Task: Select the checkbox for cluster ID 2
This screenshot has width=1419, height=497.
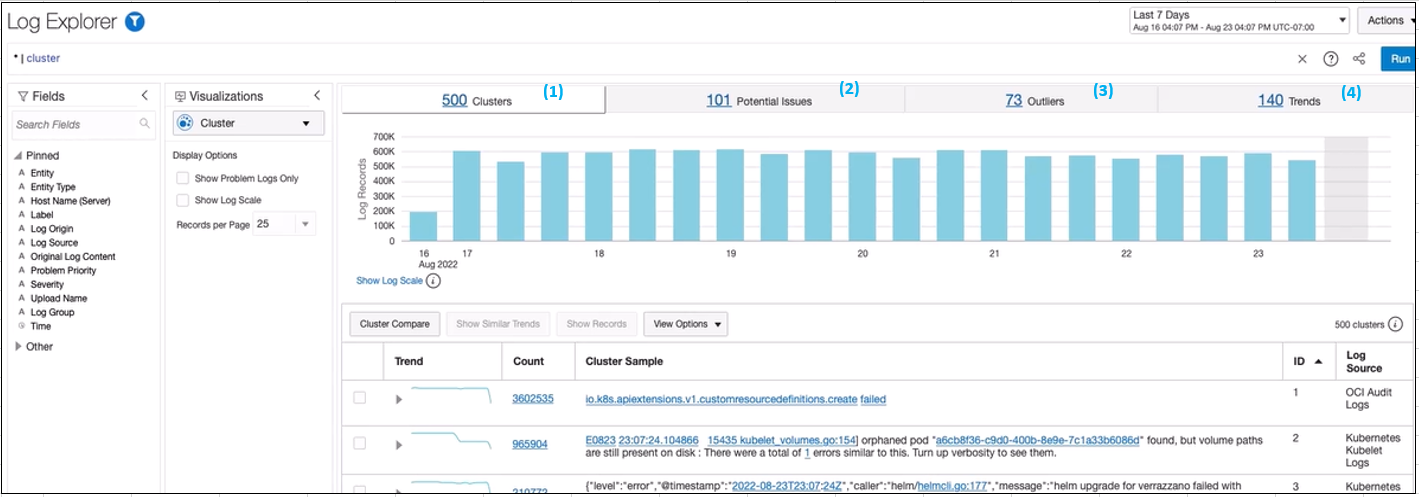Action: pyautogui.click(x=360, y=442)
